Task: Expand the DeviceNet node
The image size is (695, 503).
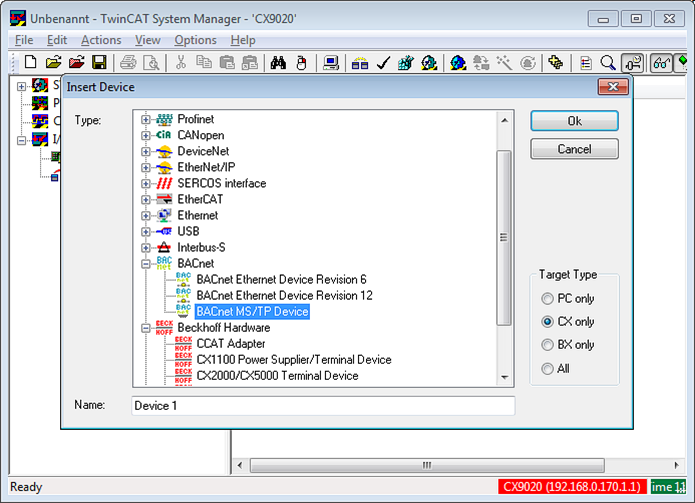Action: click(x=145, y=152)
